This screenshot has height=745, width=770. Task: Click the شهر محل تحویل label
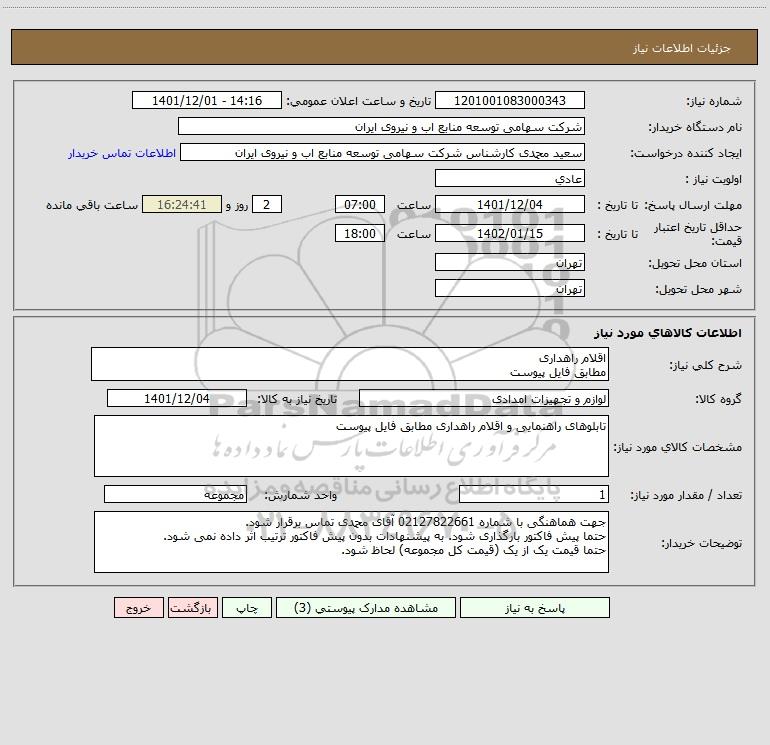698,290
